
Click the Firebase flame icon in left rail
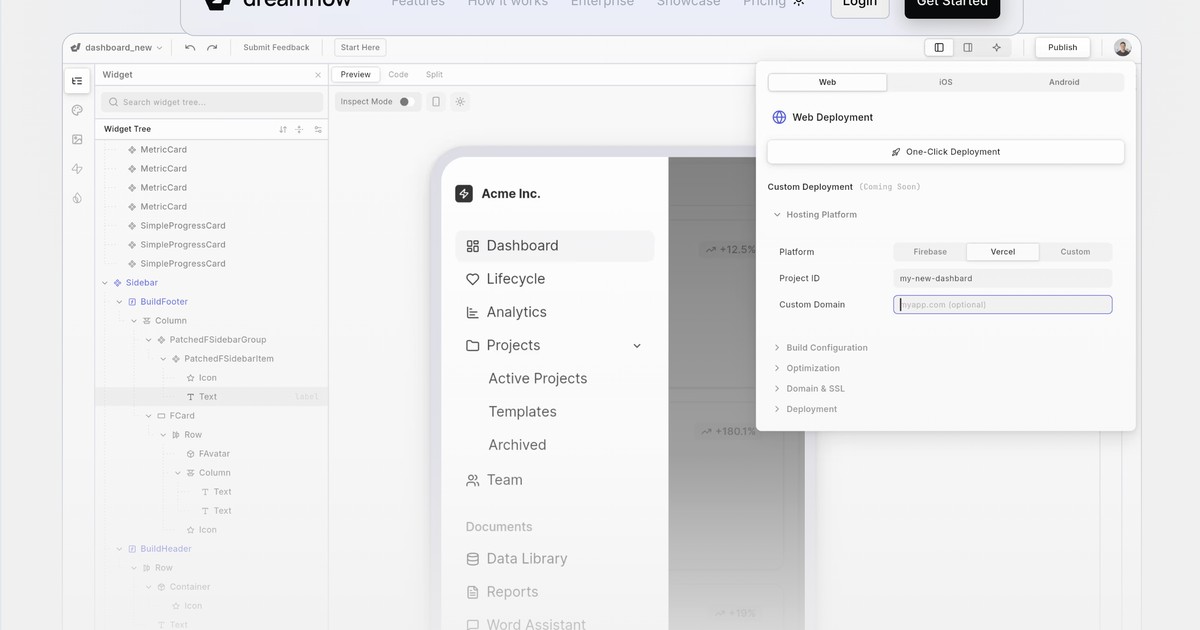click(x=77, y=198)
